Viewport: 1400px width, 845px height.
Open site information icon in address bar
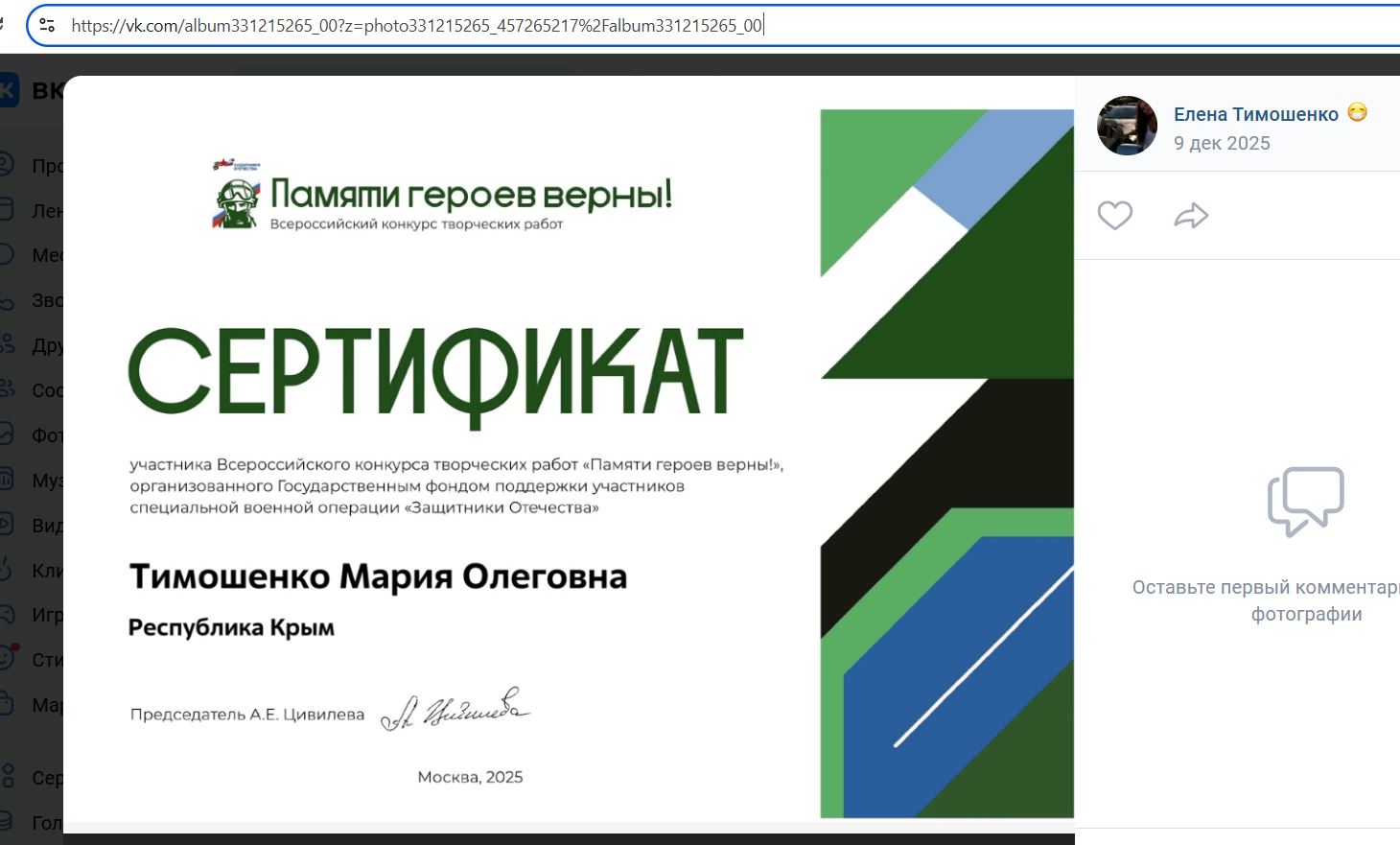(x=47, y=26)
